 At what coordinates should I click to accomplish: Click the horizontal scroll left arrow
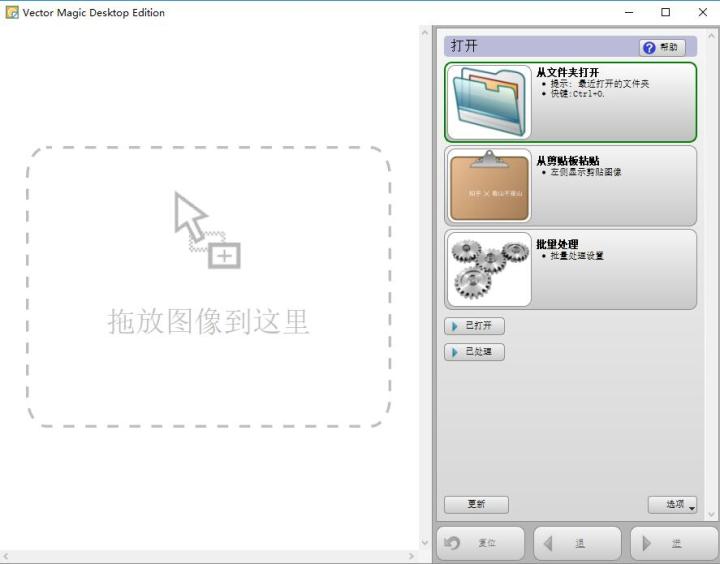[x=6, y=556]
